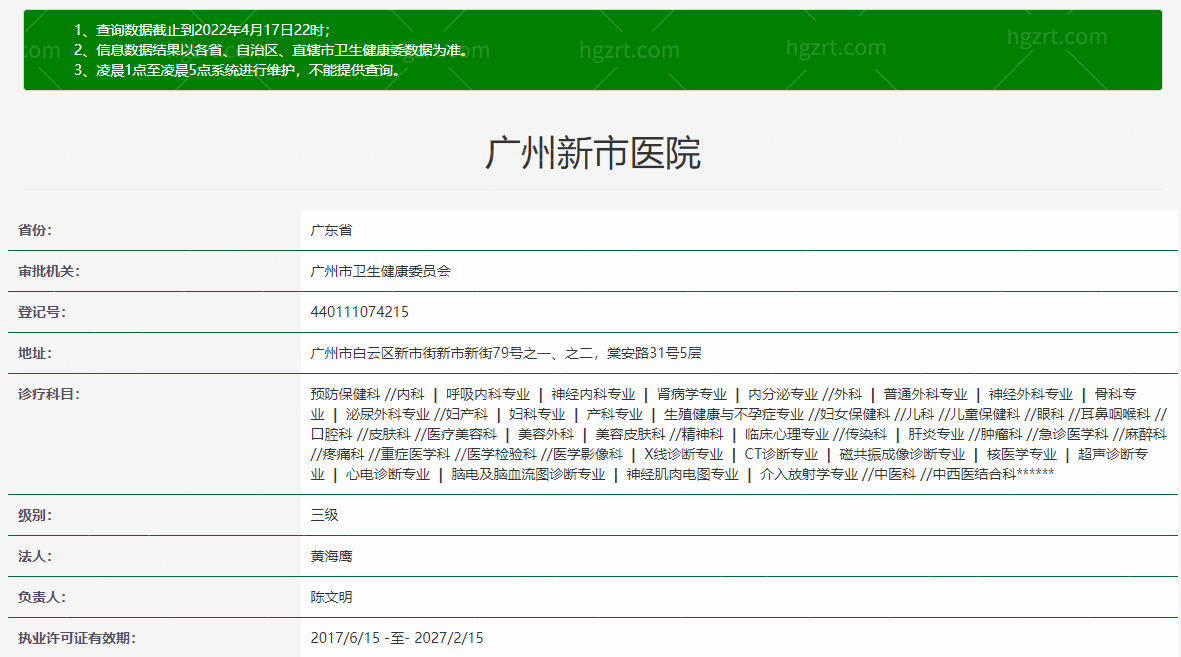Click the 执业许可证有效期 row label
1181x657 pixels.
76,638
